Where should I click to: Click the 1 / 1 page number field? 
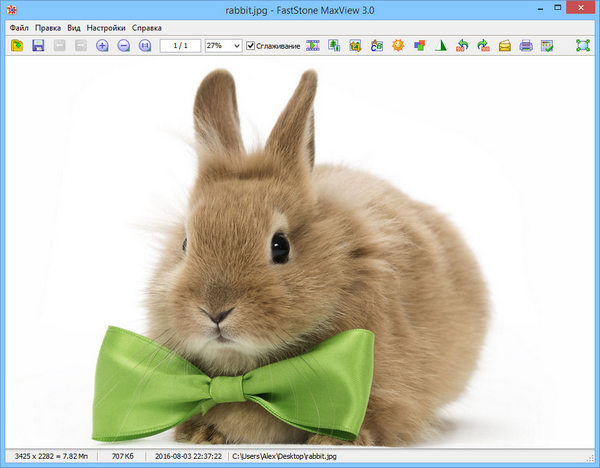(180, 46)
